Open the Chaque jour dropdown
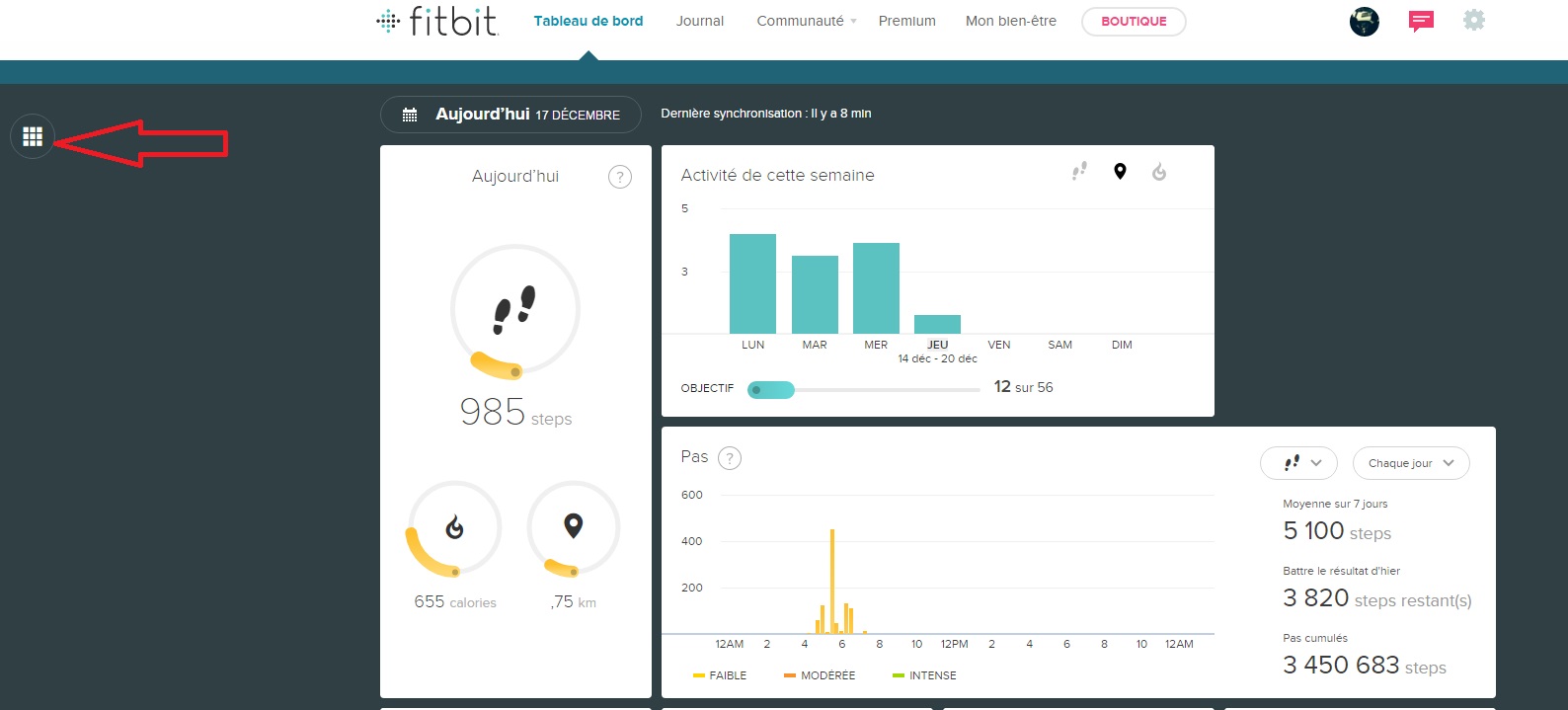The height and width of the screenshot is (710, 1568). (x=1411, y=463)
